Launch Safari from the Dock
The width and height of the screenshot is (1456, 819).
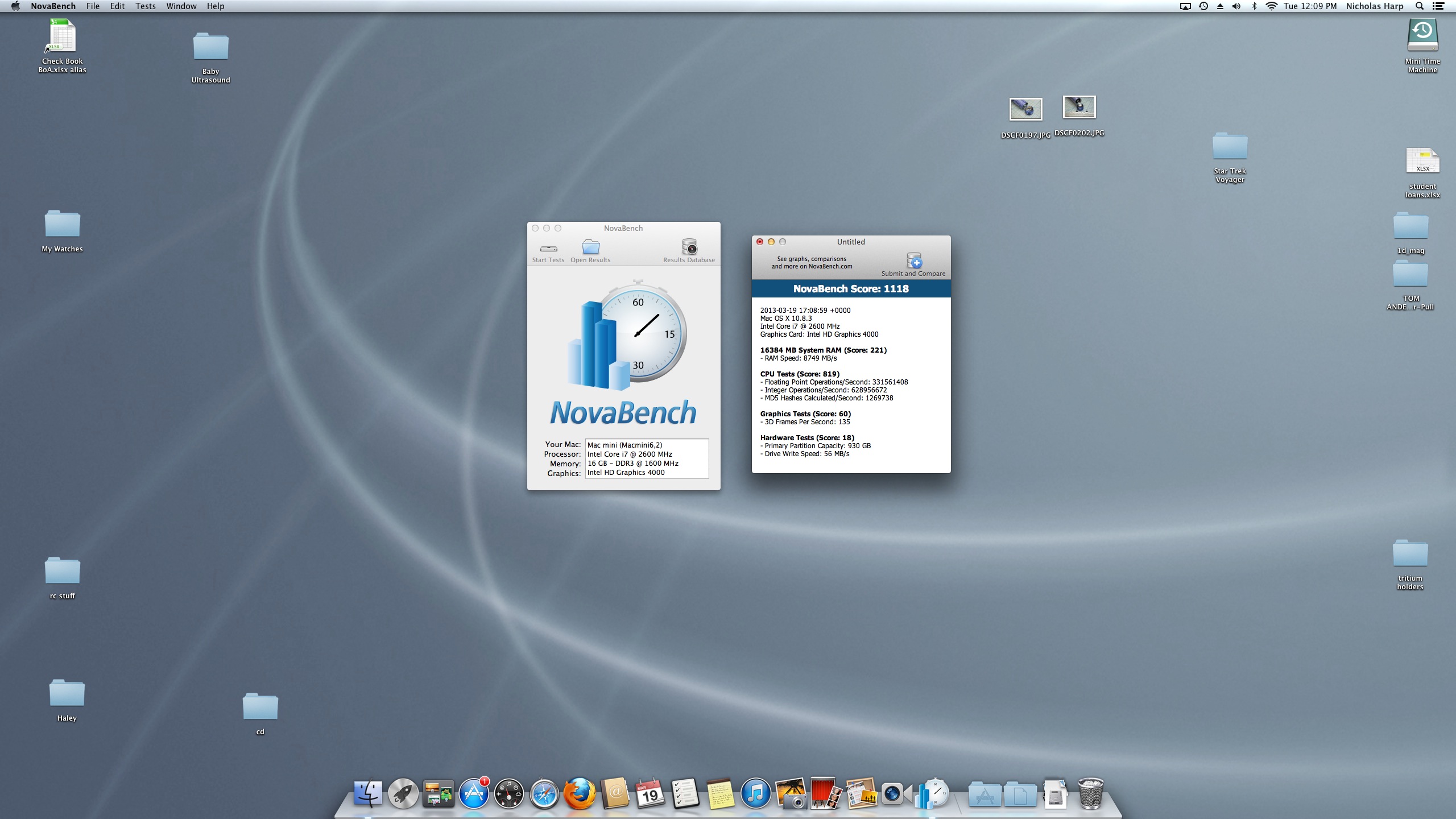tap(544, 793)
